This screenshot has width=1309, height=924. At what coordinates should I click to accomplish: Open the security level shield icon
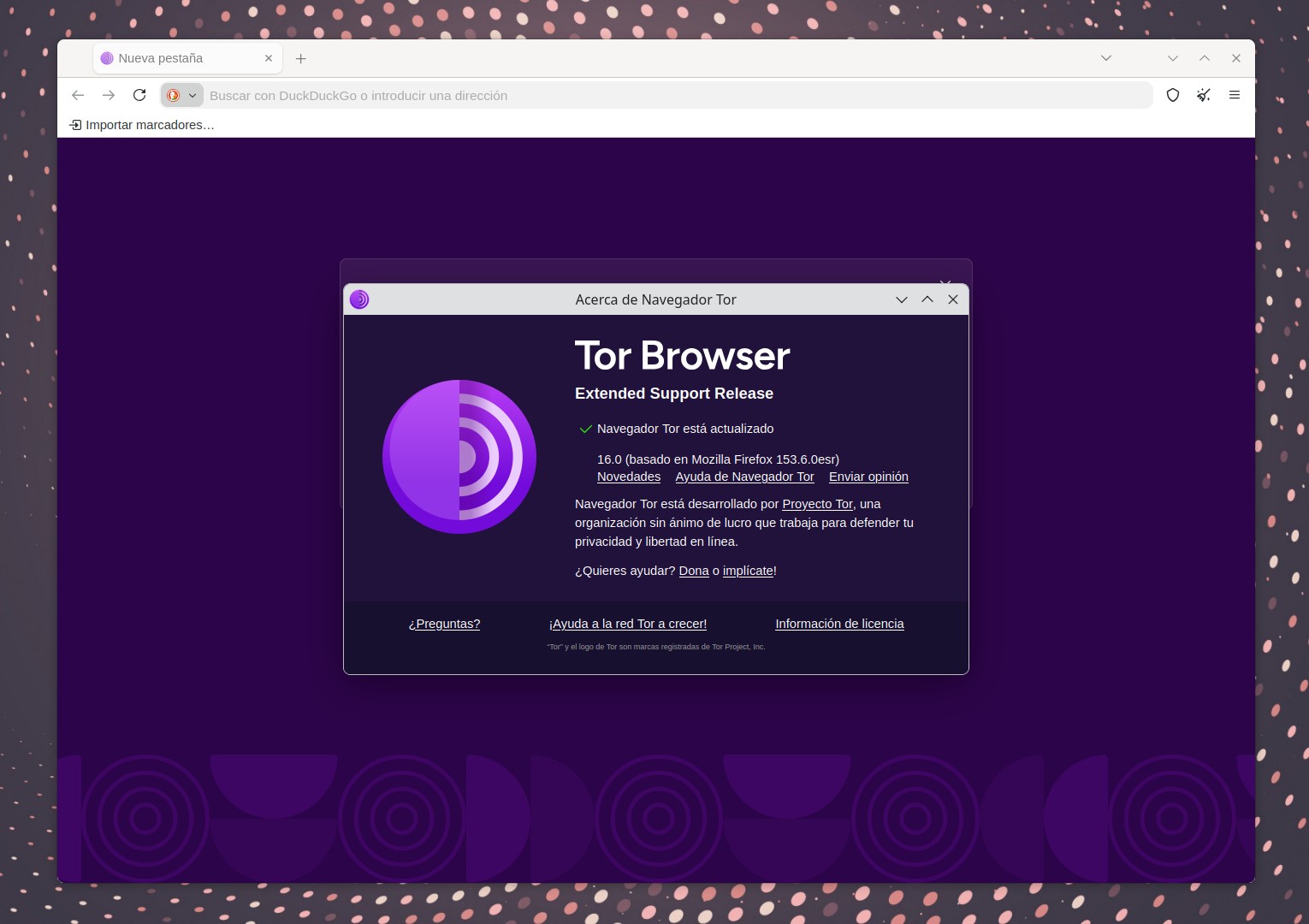(x=1173, y=95)
